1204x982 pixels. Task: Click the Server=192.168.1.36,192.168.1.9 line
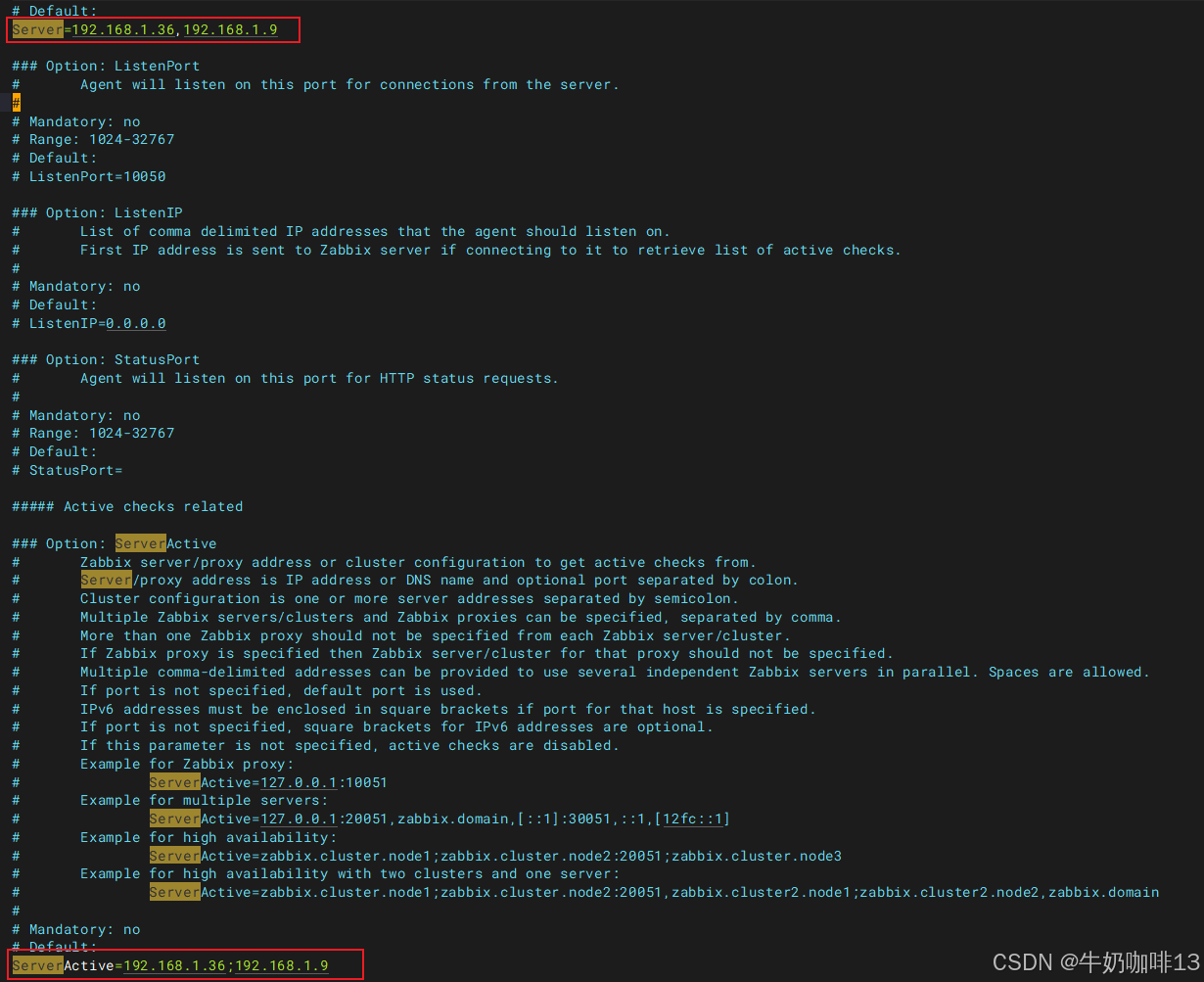point(145,30)
